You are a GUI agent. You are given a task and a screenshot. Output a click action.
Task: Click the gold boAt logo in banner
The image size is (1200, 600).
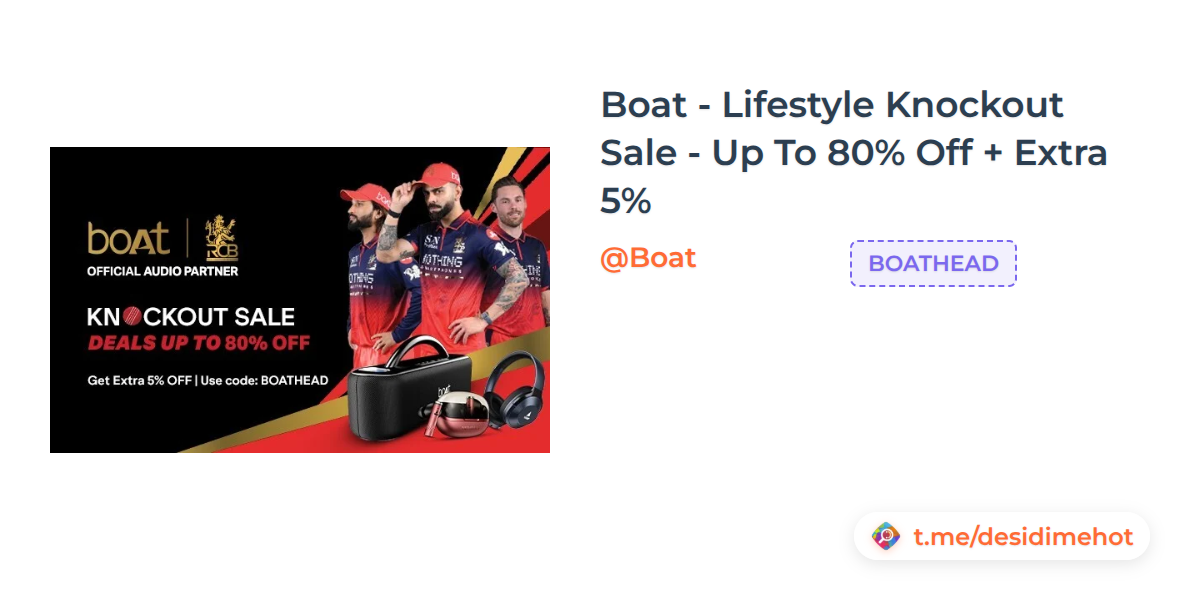click(128, 239)
